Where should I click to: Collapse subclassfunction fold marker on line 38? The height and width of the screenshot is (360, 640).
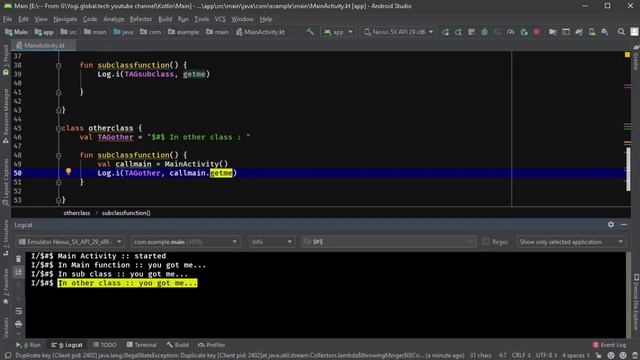click(x=58, y=65)
